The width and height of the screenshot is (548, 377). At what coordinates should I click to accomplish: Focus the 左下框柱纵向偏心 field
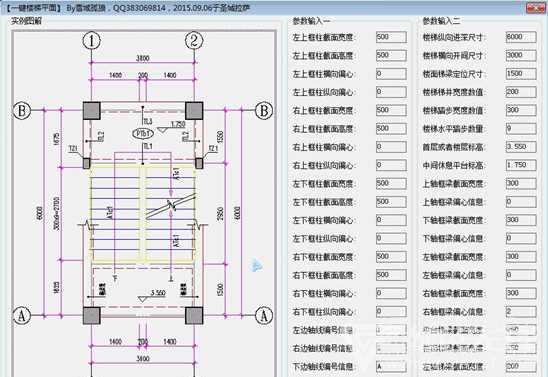tap(391, 238)
